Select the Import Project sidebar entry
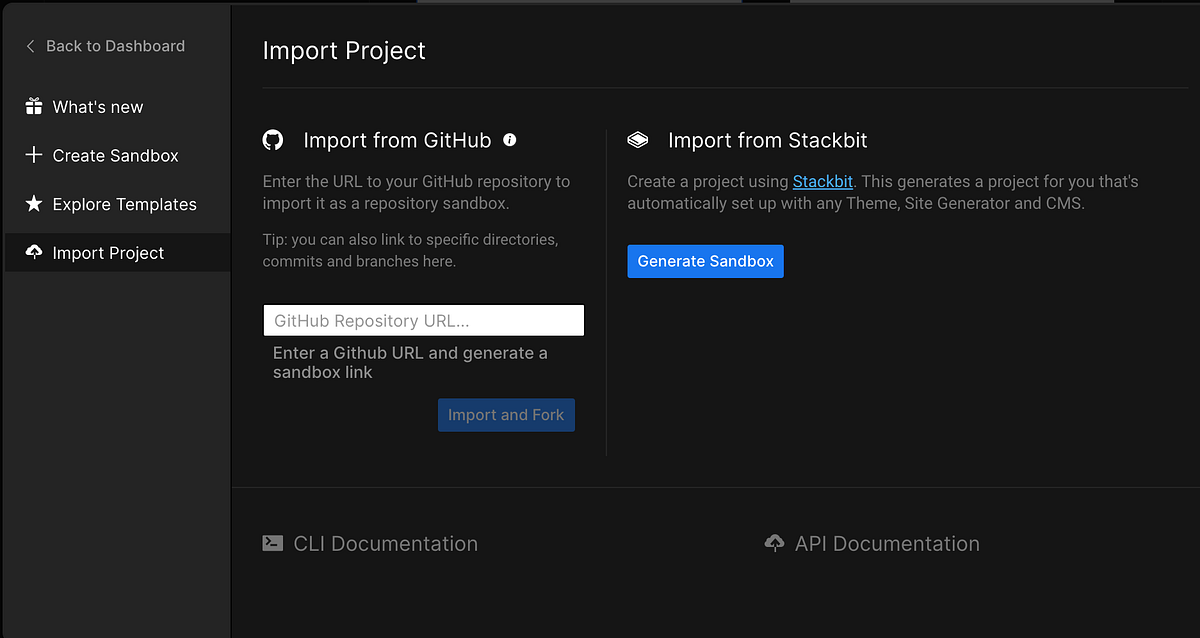This screenshot has height=638, width=1200. tap(107, 252)
